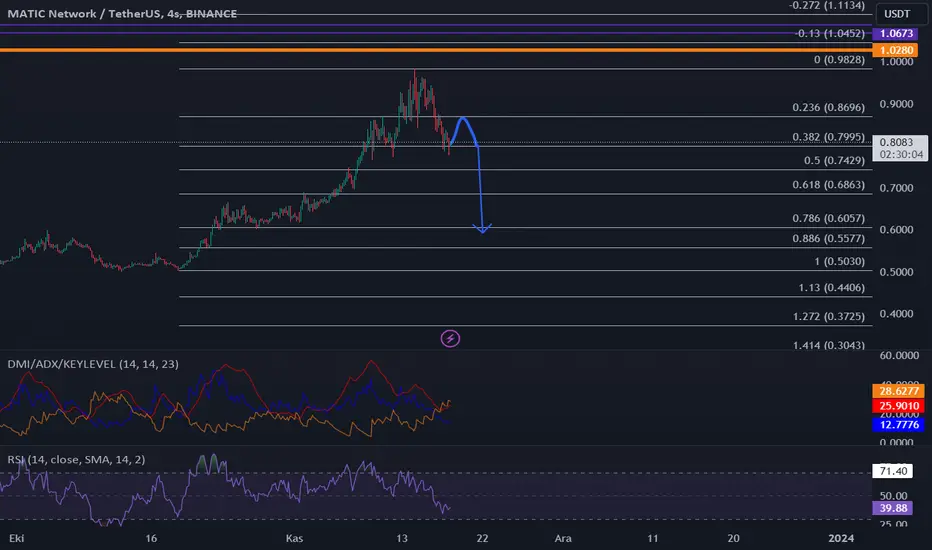Image resolution: width=932 pixels, height=550 pixels.
Task: Click the Ara month label on time axis
Action: point(563,538)
